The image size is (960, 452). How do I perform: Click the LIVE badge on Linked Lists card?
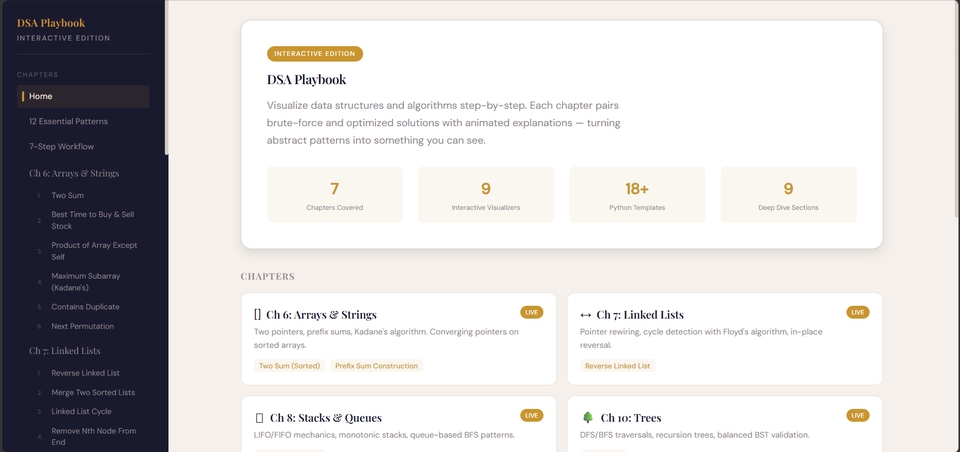pyautogui.click(x=858, y=312)
